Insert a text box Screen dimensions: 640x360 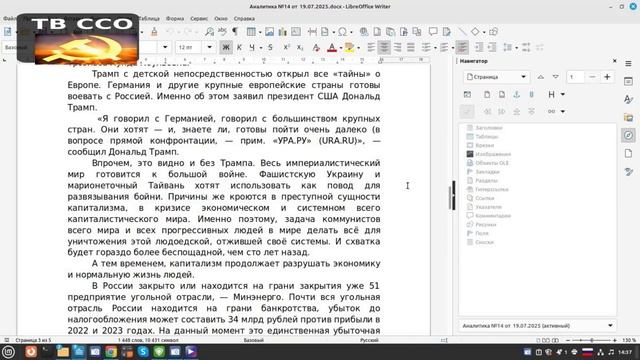click(296, 31)
